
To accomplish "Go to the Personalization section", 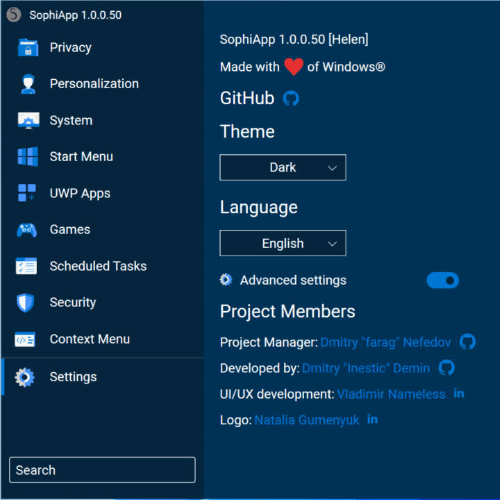I will (94, 84).
